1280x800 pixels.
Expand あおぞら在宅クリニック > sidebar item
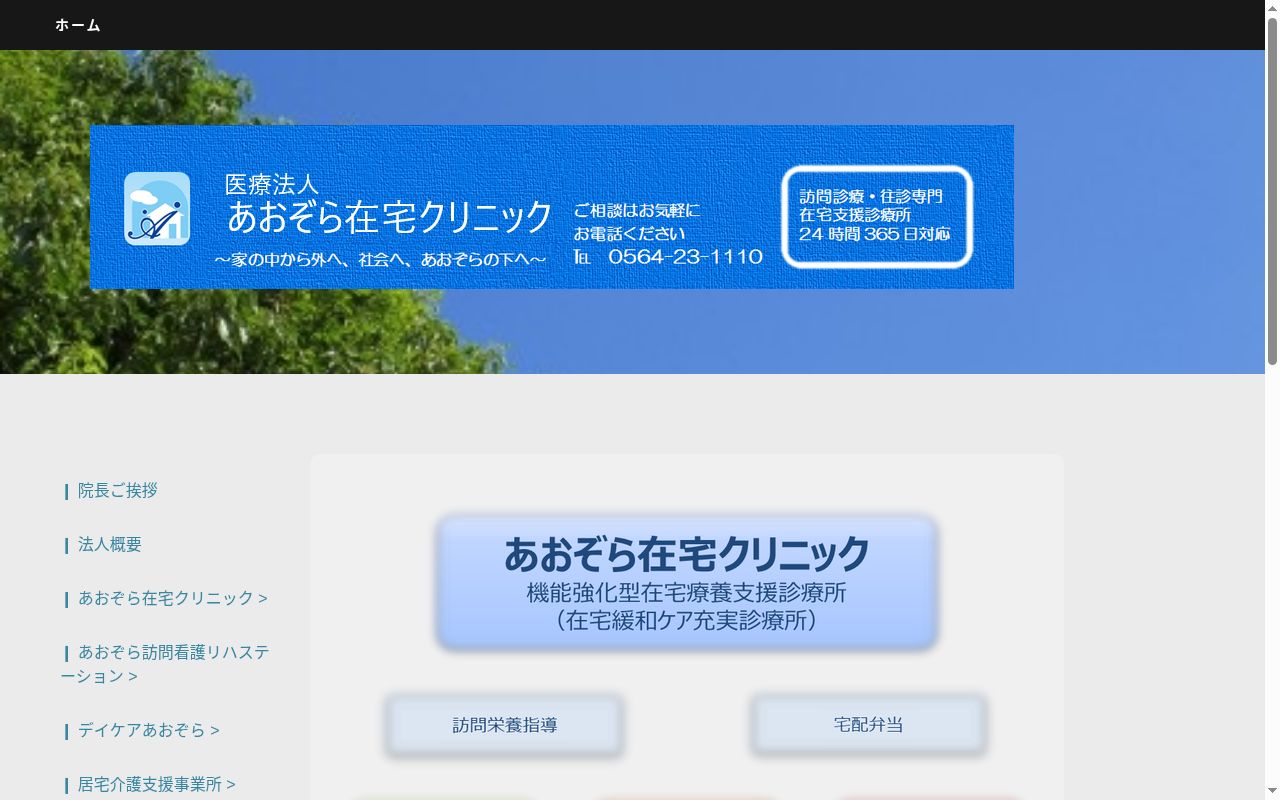[173, 598]
